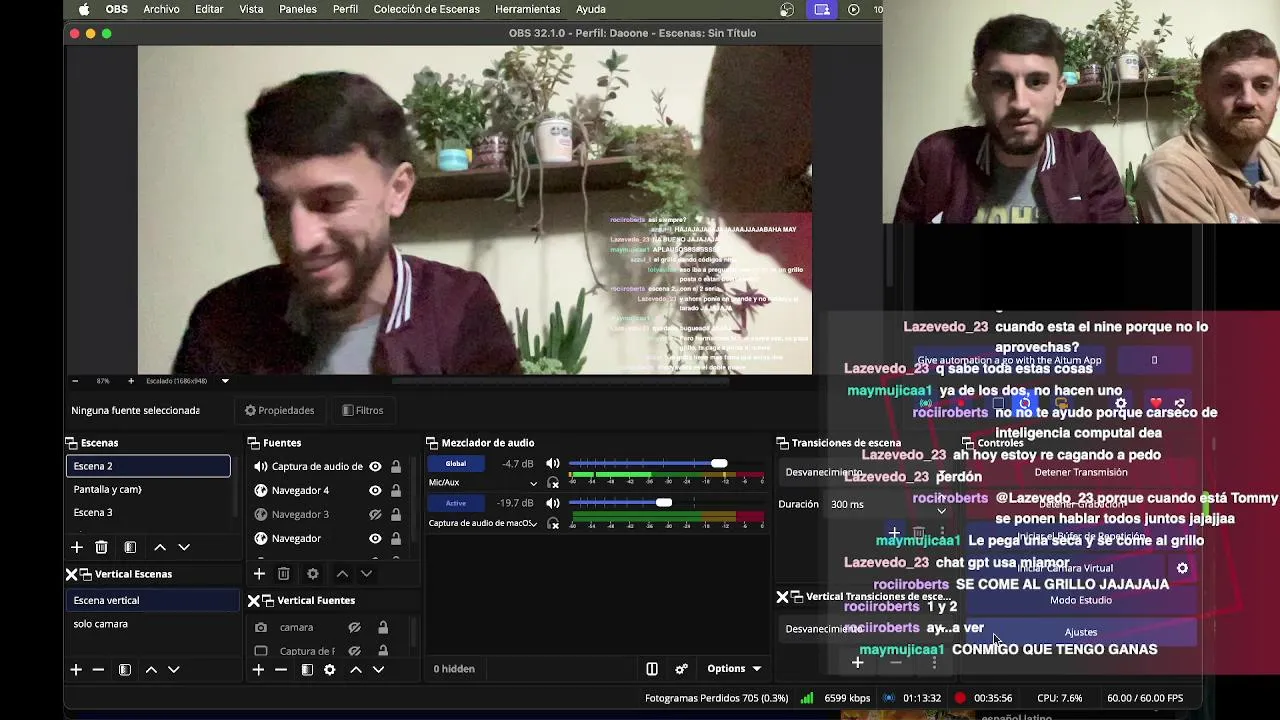Hide the Navegador 4 source

point(375,490)
